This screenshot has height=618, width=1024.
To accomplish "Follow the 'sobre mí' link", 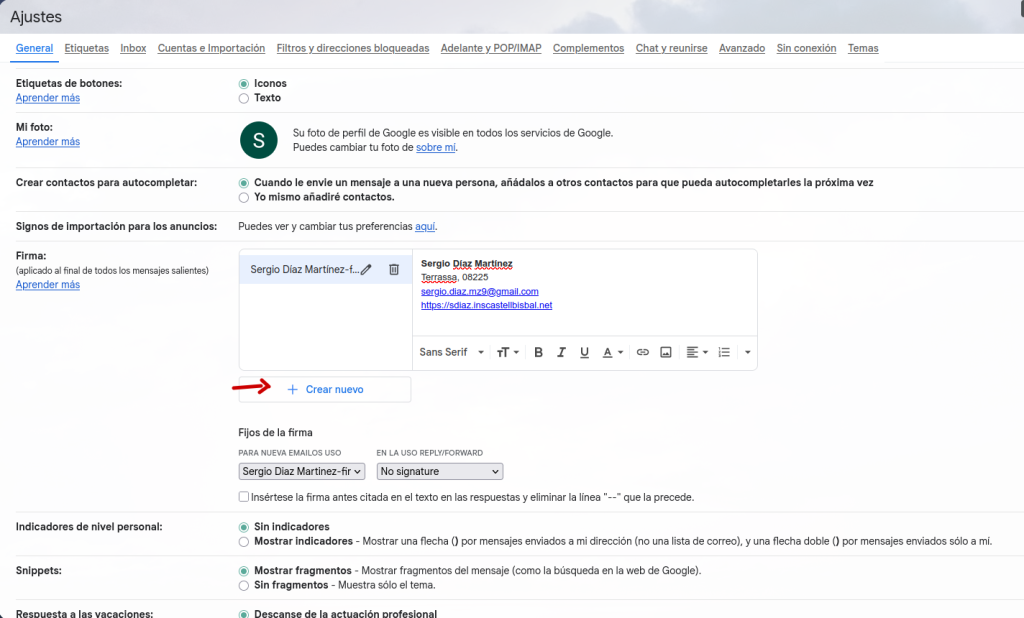I will pyautogui.click(x=436, y=147).
